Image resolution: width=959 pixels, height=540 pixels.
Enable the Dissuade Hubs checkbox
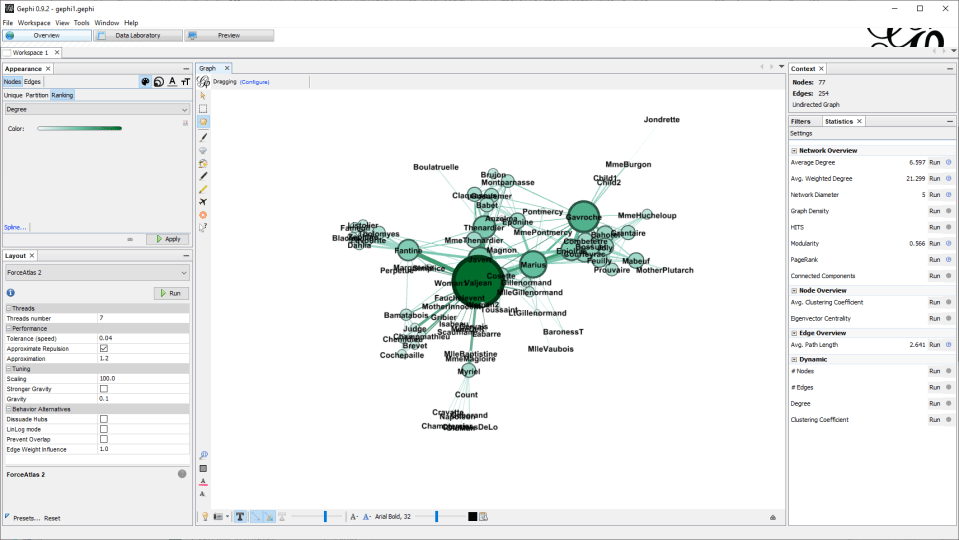pyautogui.click(x=104, y=419)
